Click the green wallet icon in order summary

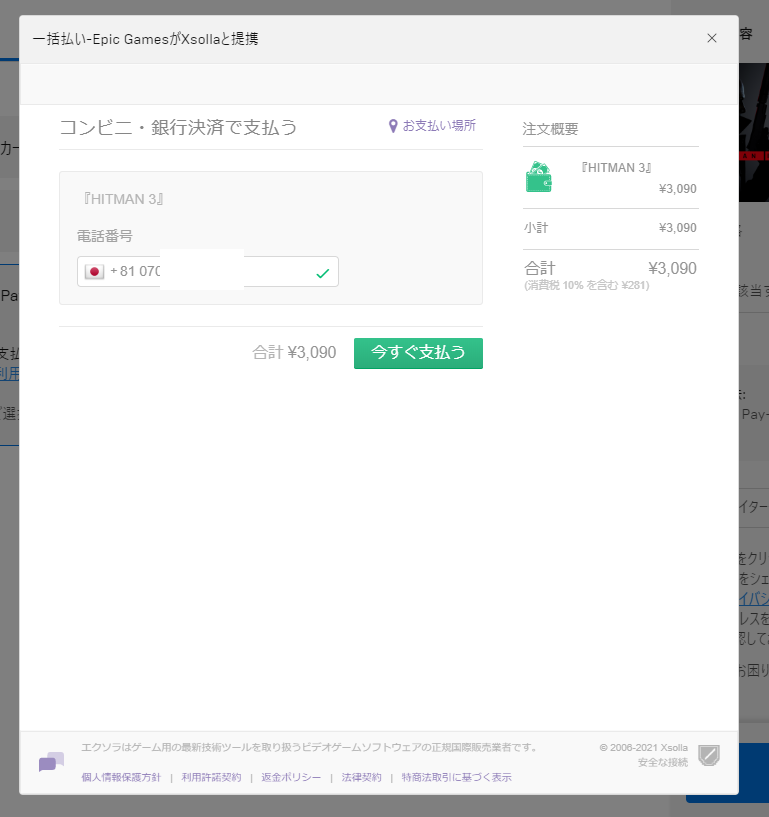tap(539, 177)
